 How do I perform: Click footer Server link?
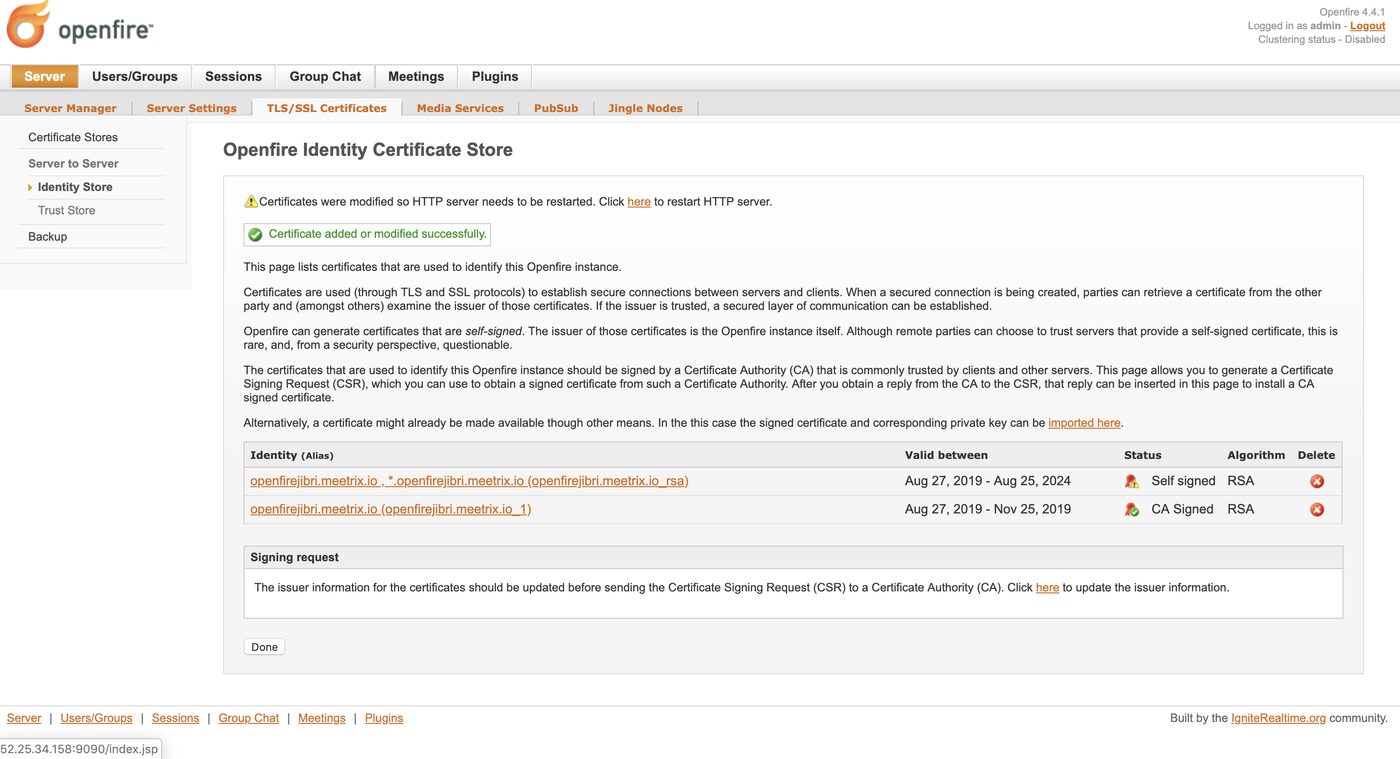tap(24, 718)
